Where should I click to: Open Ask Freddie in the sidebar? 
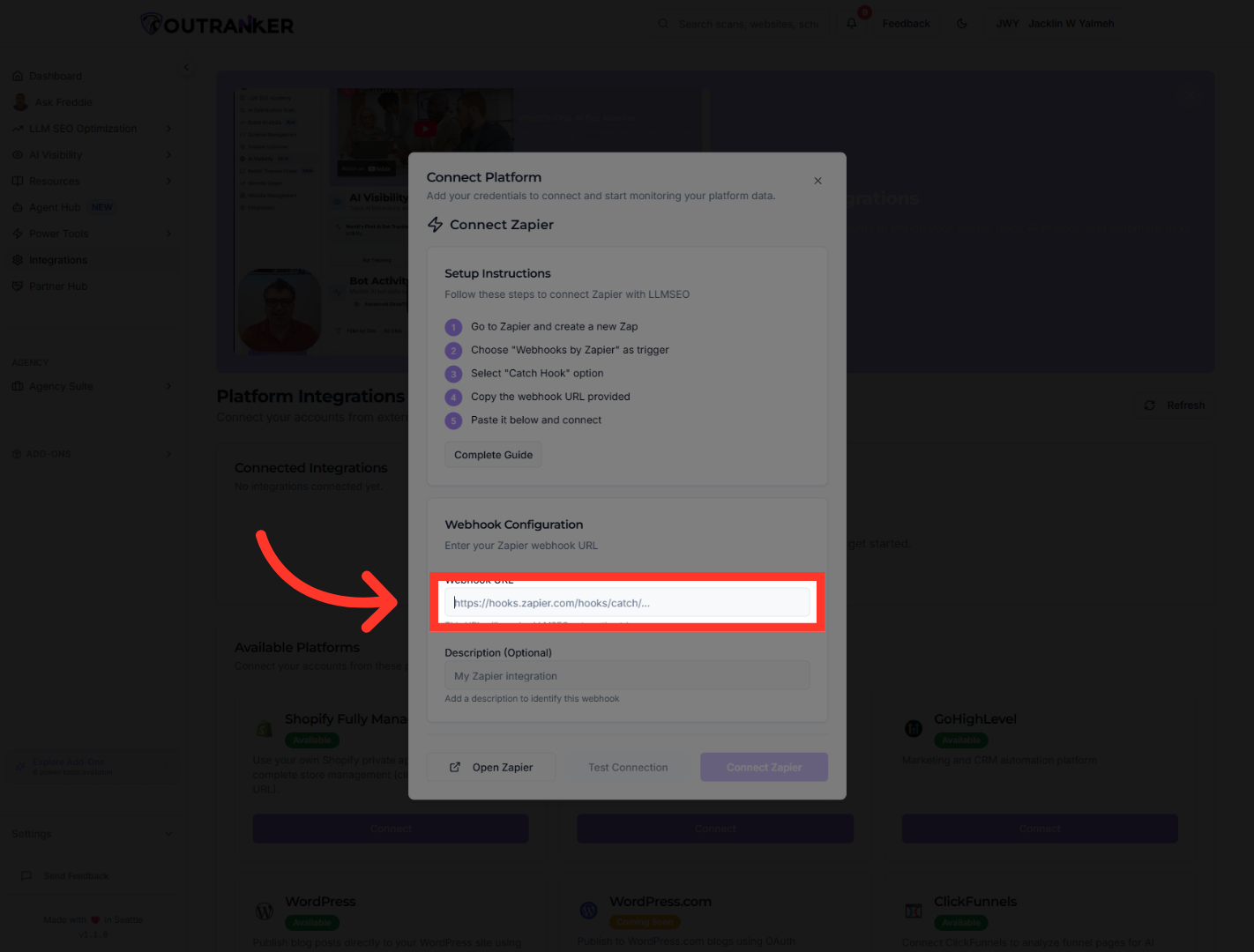click(63, 102)
